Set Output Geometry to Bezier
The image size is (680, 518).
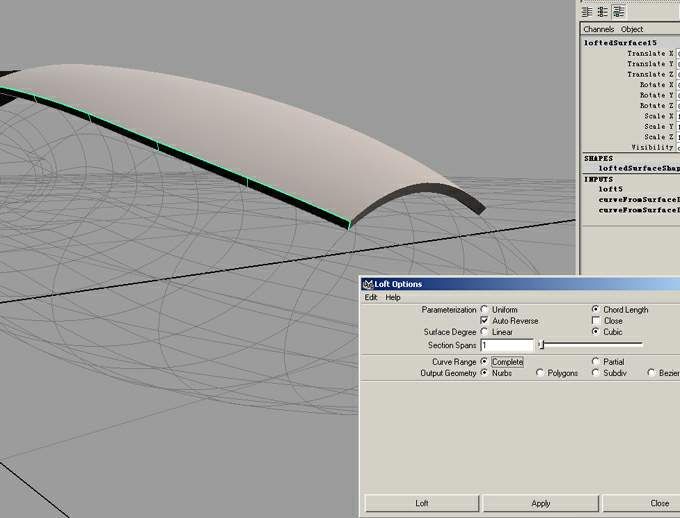pyautogui.click(x=651, y=373)
